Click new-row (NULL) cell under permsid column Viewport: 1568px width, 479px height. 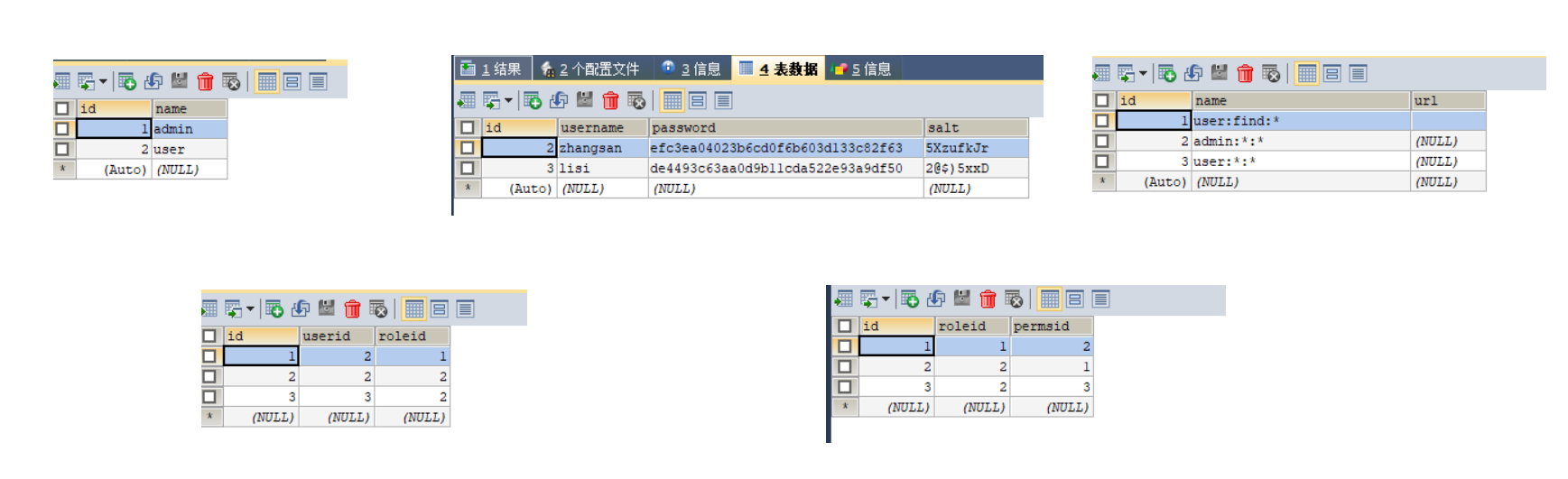click(1052, 407)
